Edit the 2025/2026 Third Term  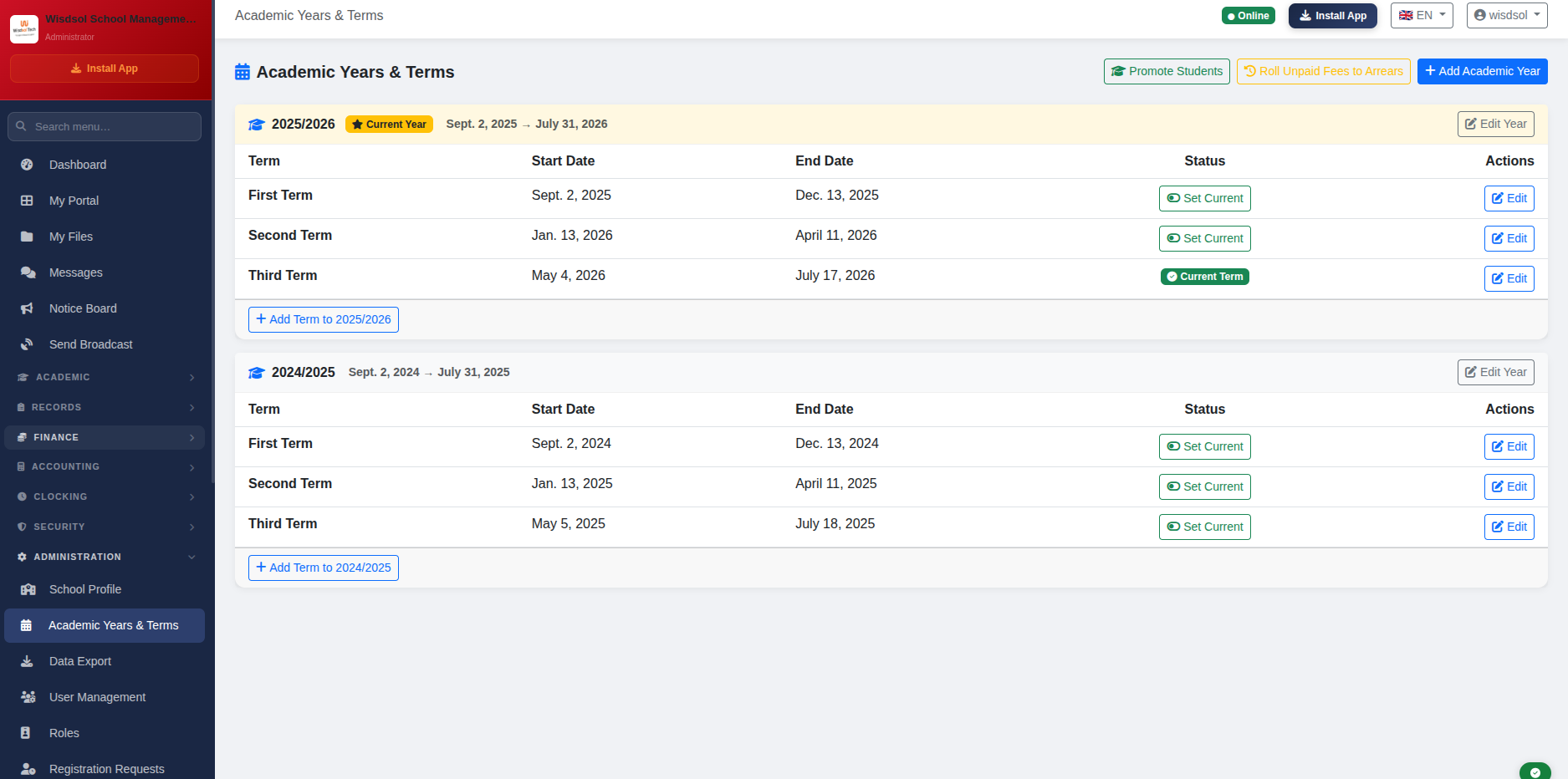(1509, 278)
